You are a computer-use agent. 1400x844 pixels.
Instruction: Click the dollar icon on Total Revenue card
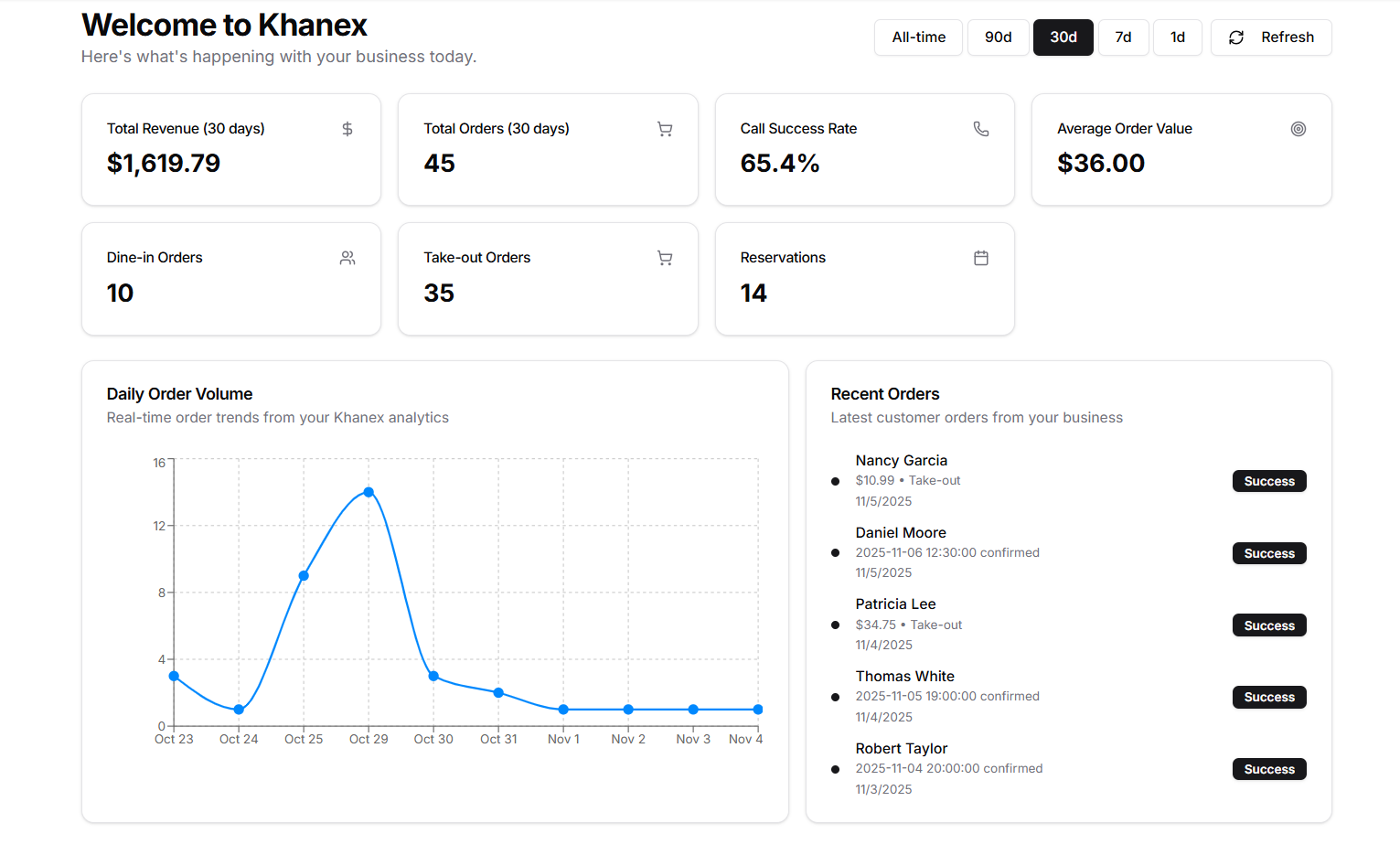347,129
